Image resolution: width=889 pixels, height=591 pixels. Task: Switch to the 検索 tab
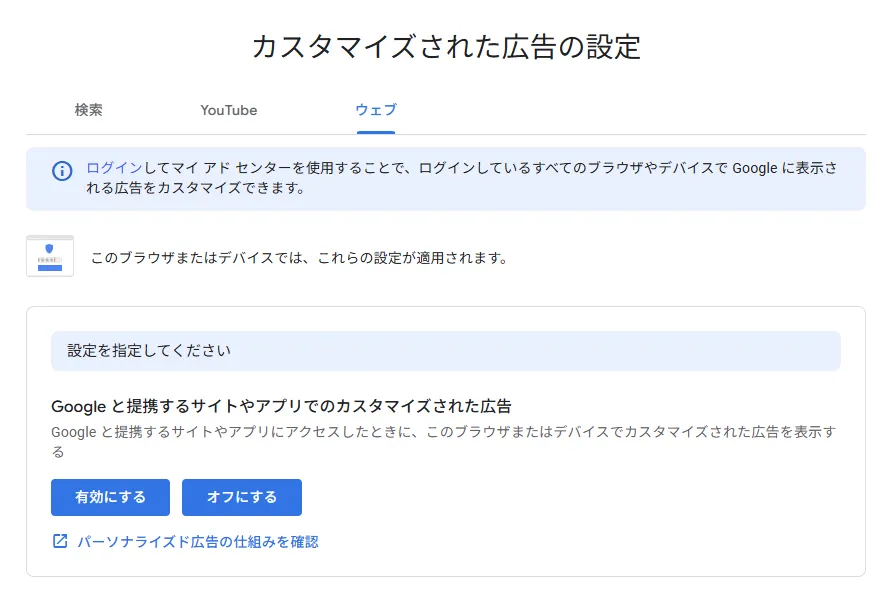89,110
